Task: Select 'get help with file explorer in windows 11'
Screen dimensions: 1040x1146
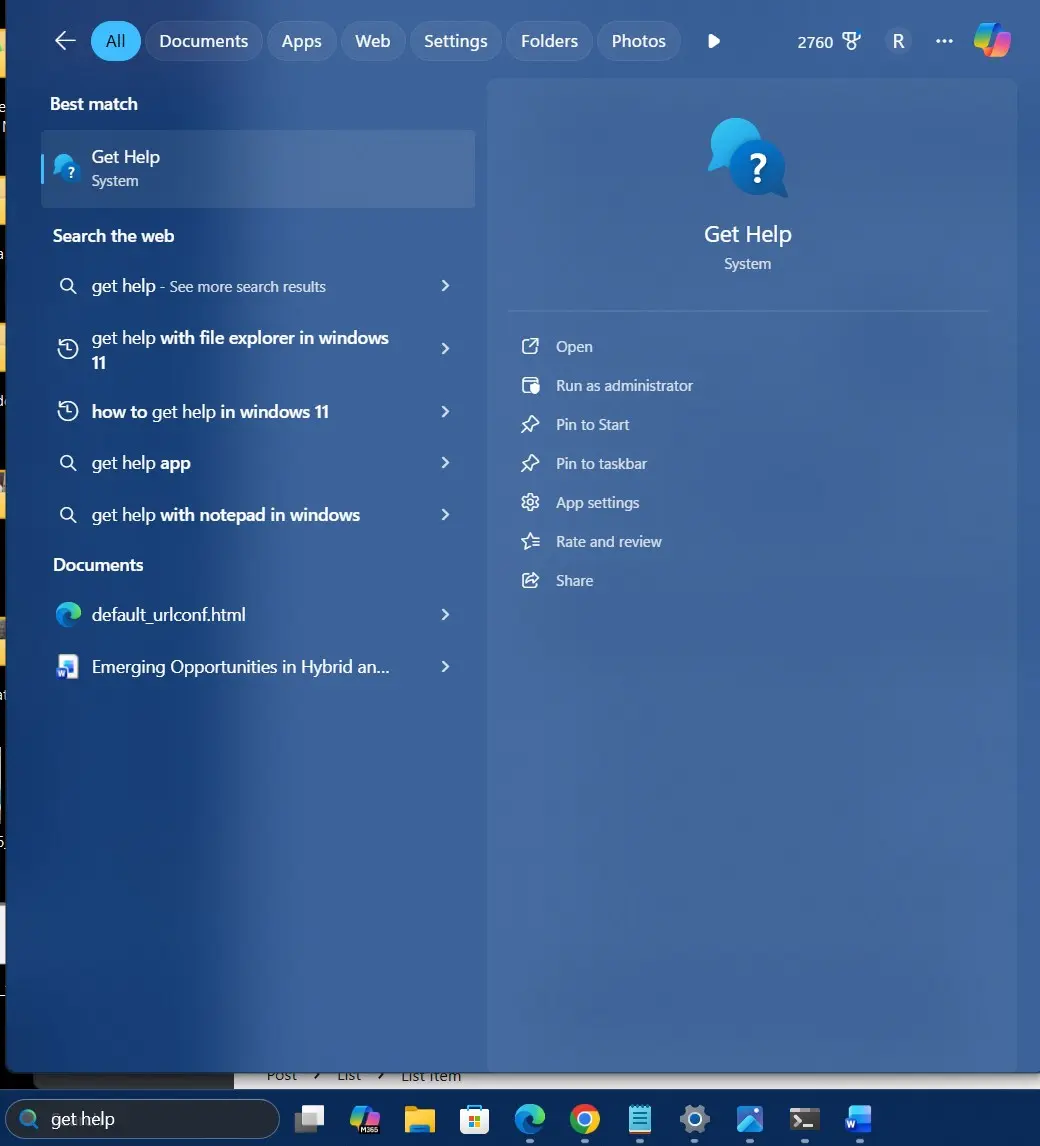Action: (x=241, y=349)
